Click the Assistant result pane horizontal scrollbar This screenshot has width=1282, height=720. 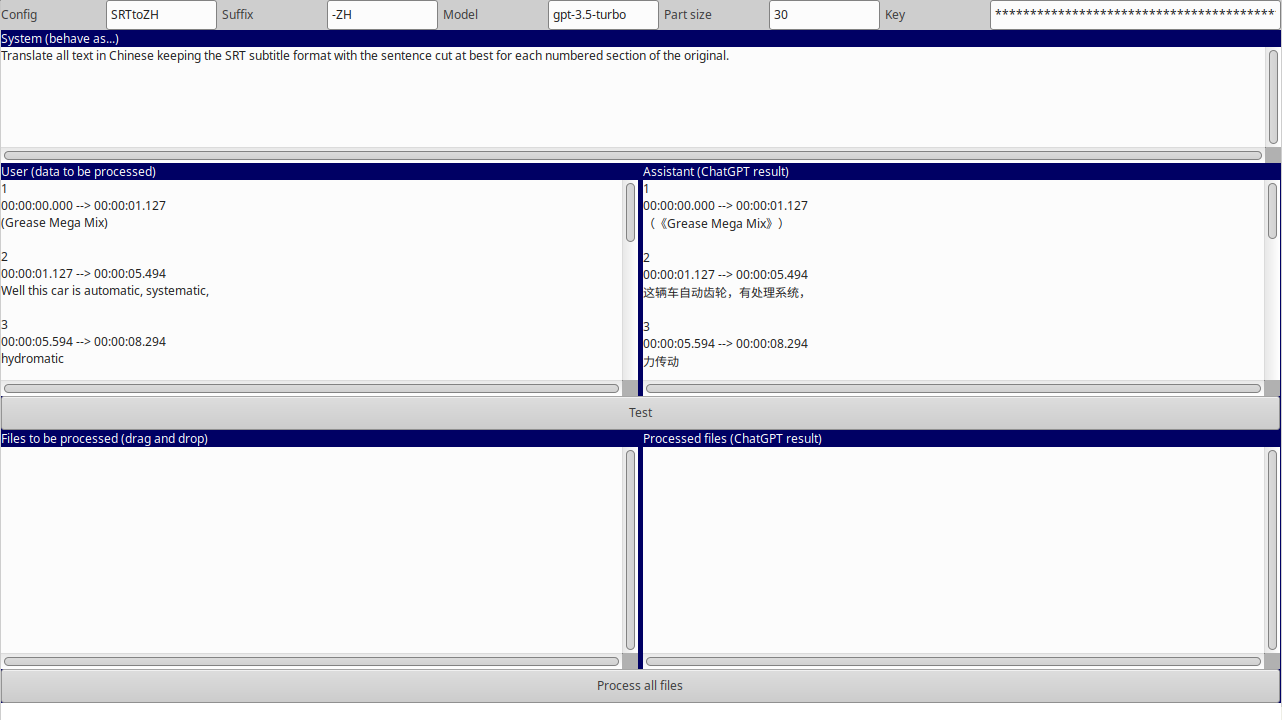click(953, 388)
